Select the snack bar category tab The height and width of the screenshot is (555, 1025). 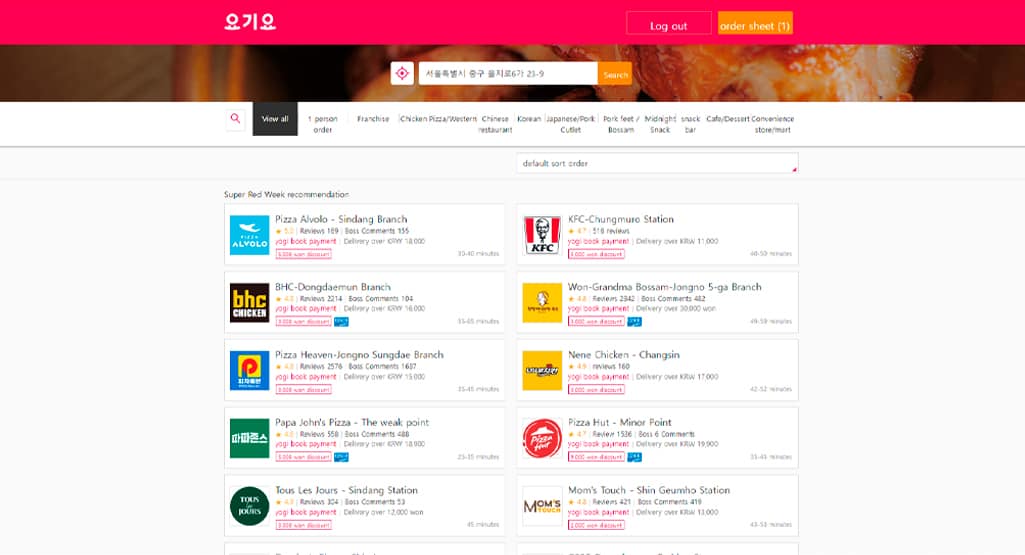pyautogui.click(x=690, y=124)
